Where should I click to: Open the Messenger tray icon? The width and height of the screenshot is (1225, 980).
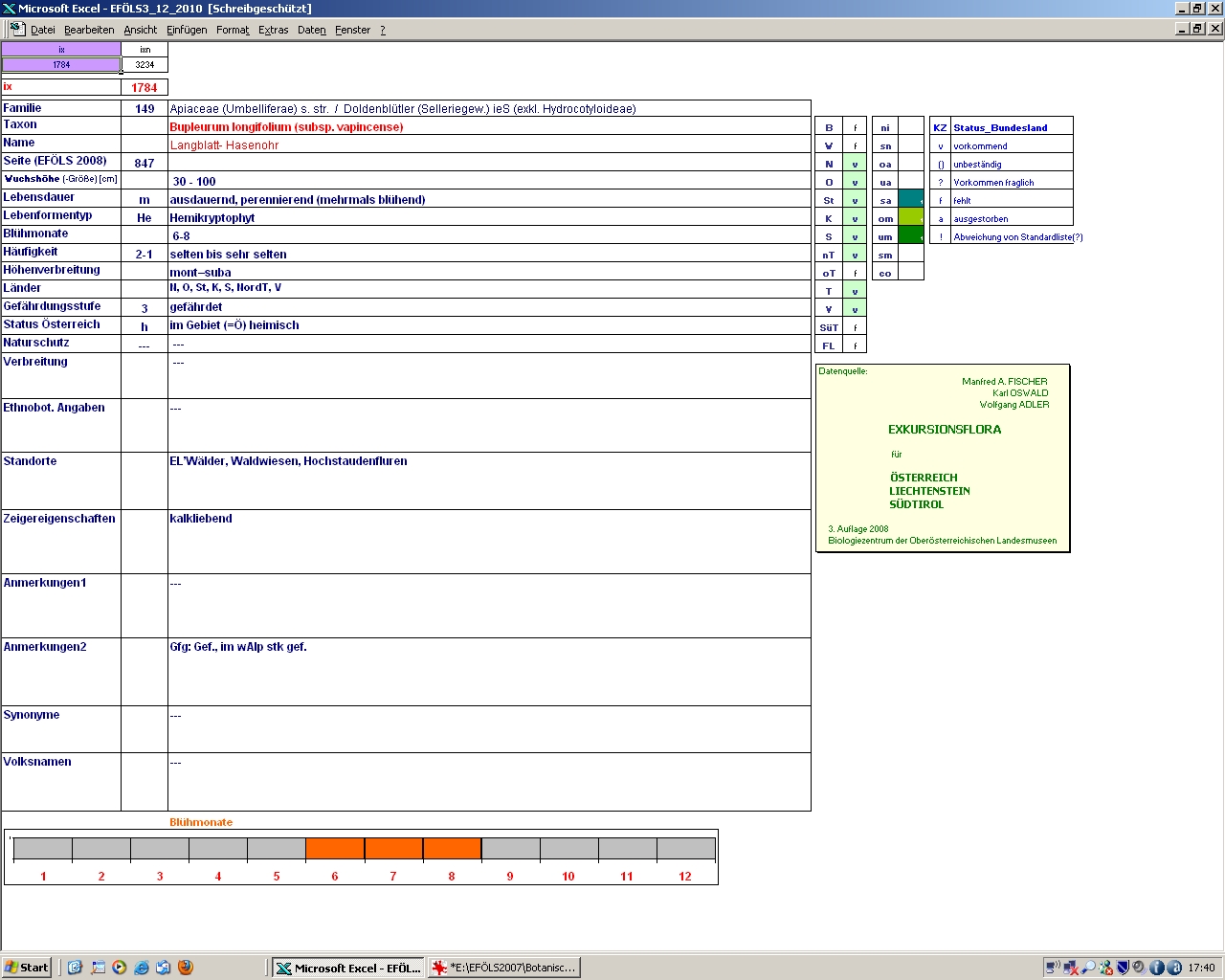(x=1105, y=968)
